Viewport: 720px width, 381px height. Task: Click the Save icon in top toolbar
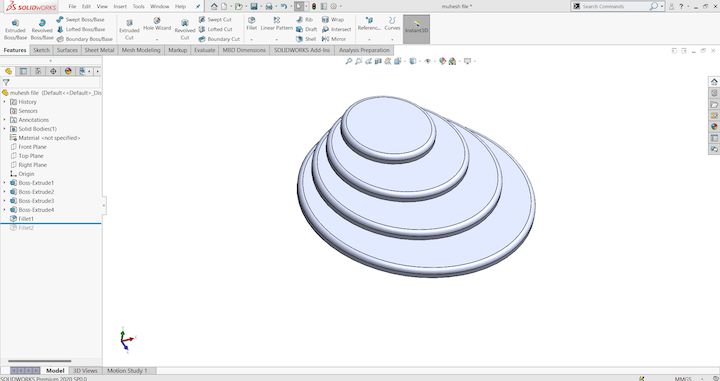[253, 6]
